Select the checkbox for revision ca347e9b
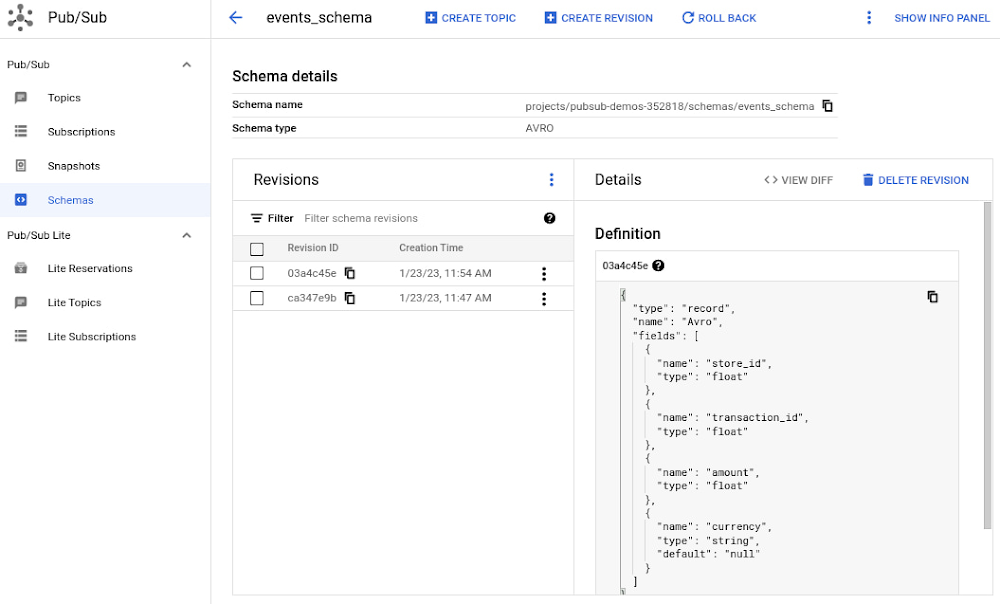Image resolution: width=1000 pixels, height=604 pixels. pos(257,298)
